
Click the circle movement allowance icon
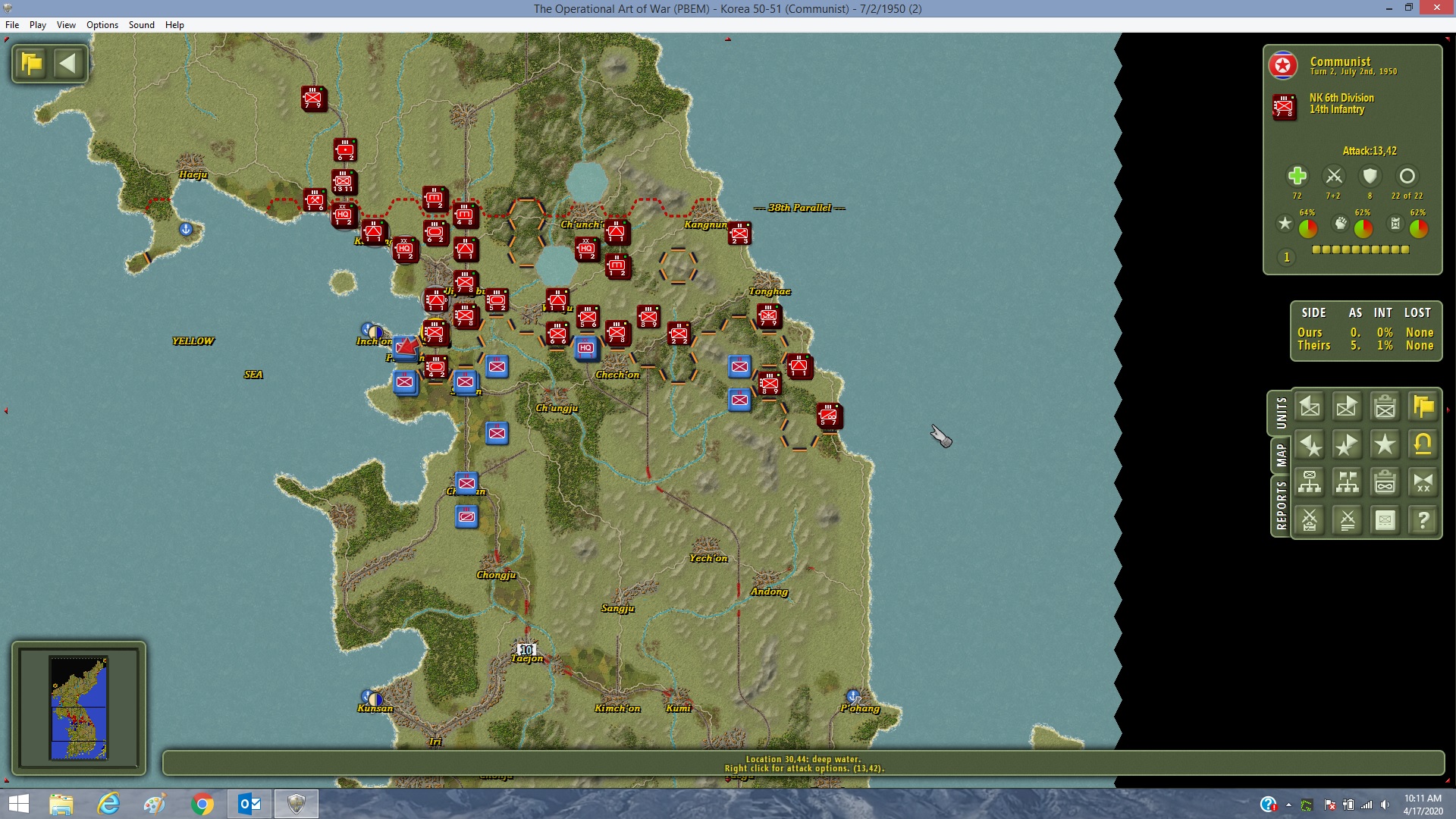point(1407,177)
